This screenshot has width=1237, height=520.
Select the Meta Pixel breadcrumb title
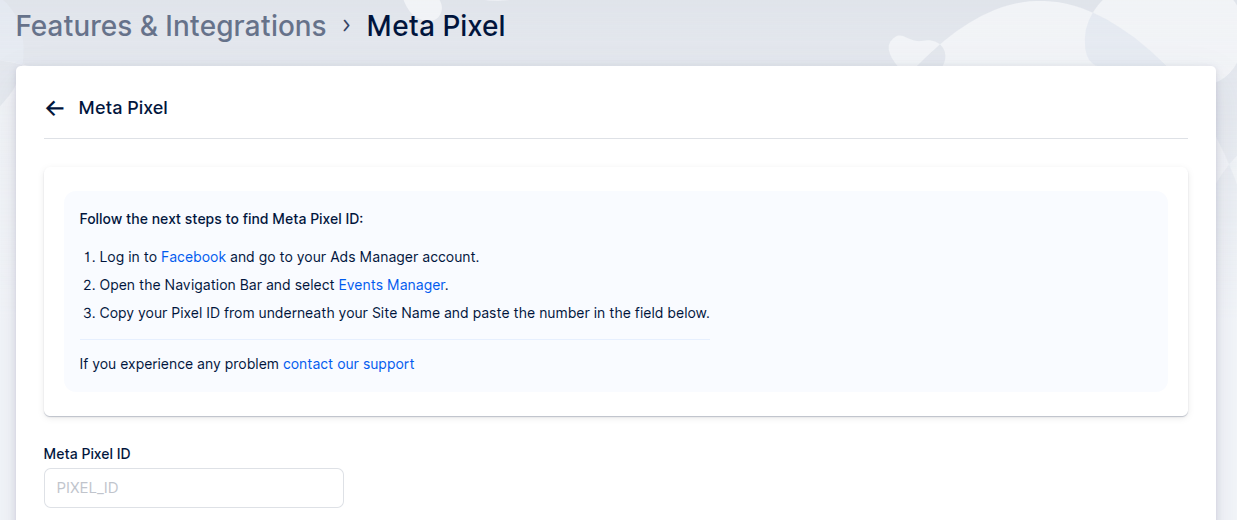tap(435, 26)
